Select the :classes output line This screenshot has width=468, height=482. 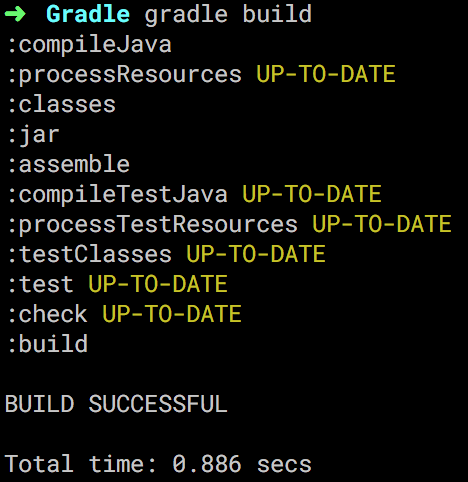tap(62, 104)
